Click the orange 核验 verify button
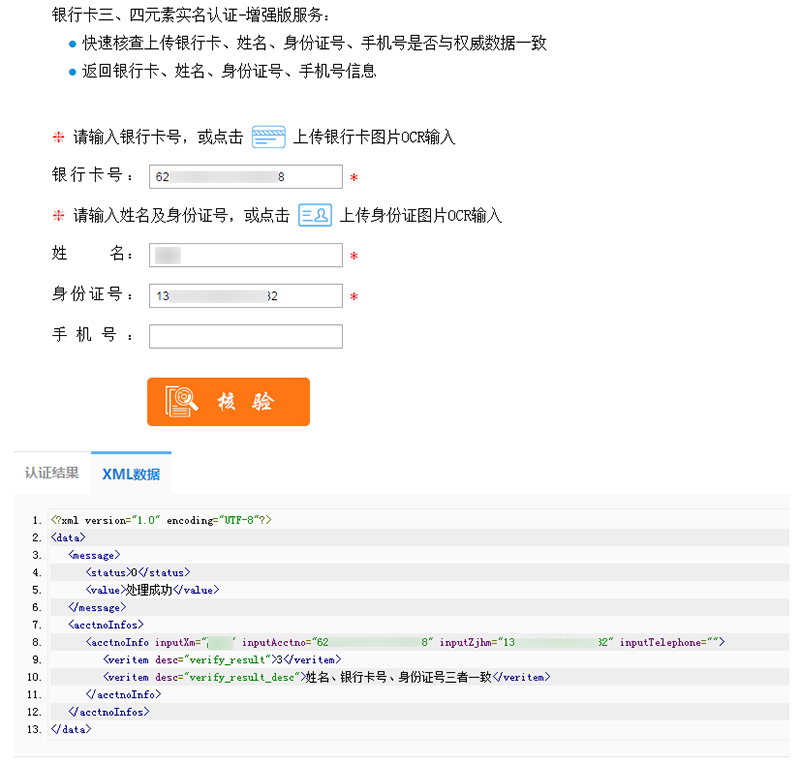 click(x=228, y=402)
